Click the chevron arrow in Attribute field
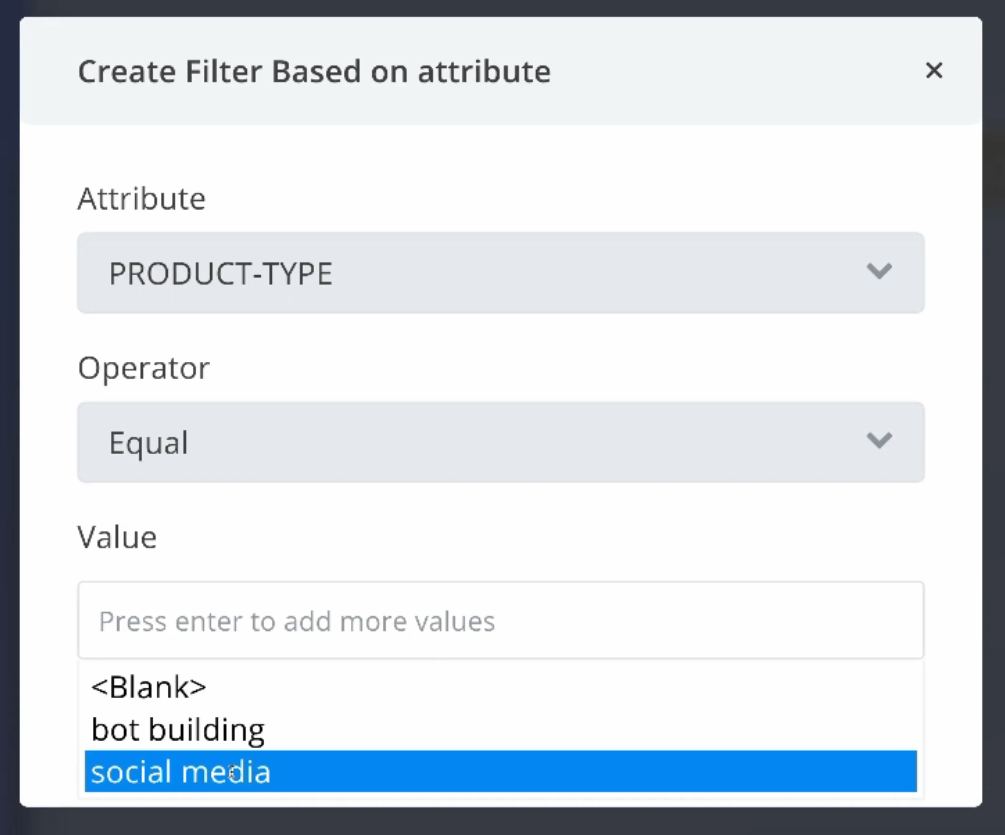This screenshot has height=835, width=1005. (879, 271)
